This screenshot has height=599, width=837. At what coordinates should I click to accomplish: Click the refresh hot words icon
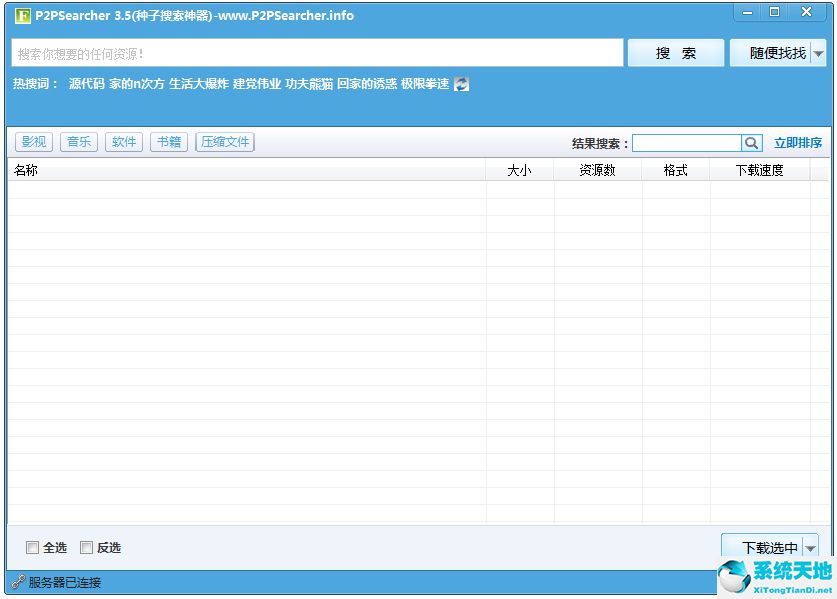pyautogui.click(x=461, y=84)
